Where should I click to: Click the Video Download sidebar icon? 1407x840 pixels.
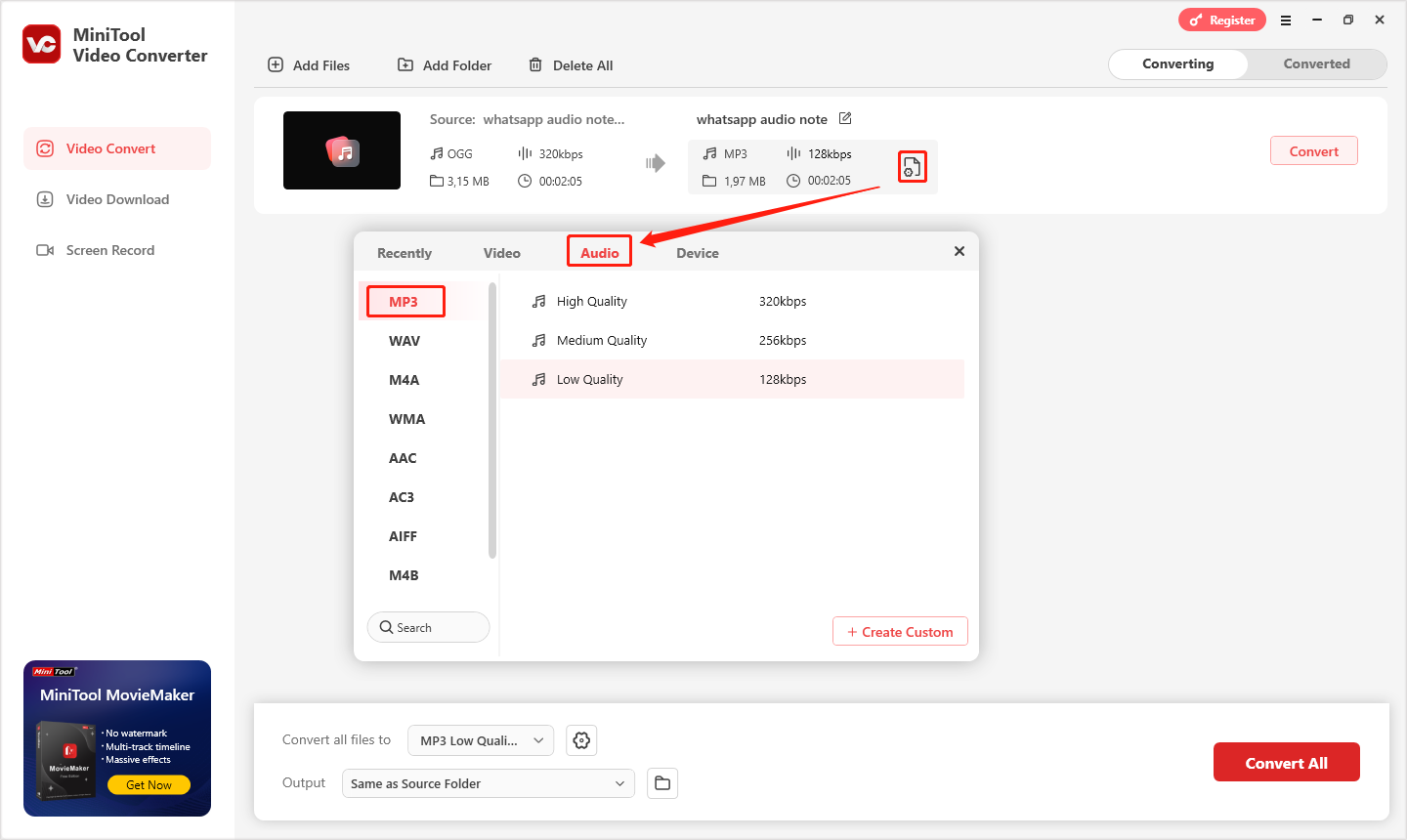pyautogui.click(x=45, y=199)
